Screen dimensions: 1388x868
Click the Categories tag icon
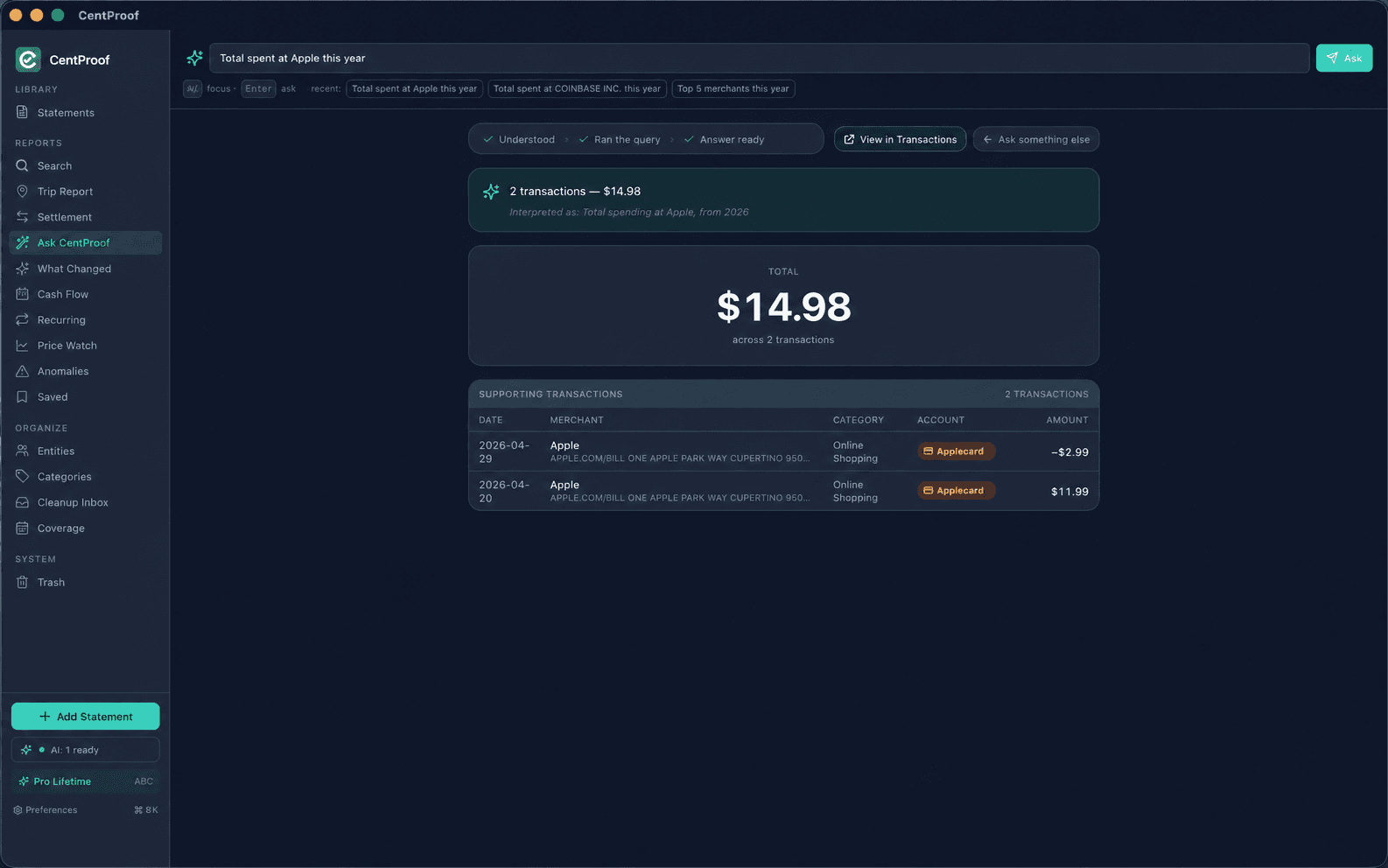tap(23, 476)
